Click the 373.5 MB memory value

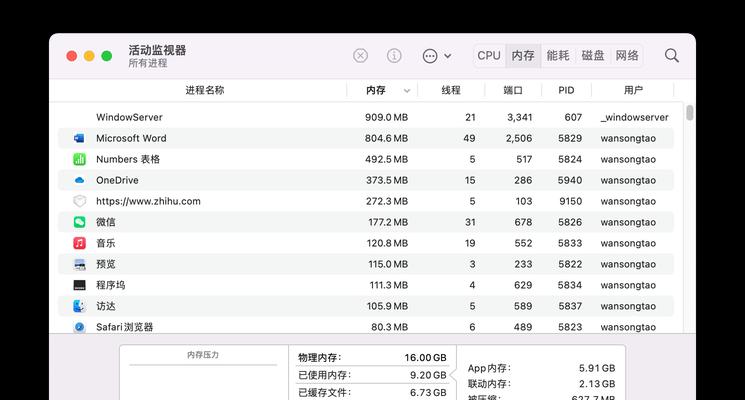point(387,181)
